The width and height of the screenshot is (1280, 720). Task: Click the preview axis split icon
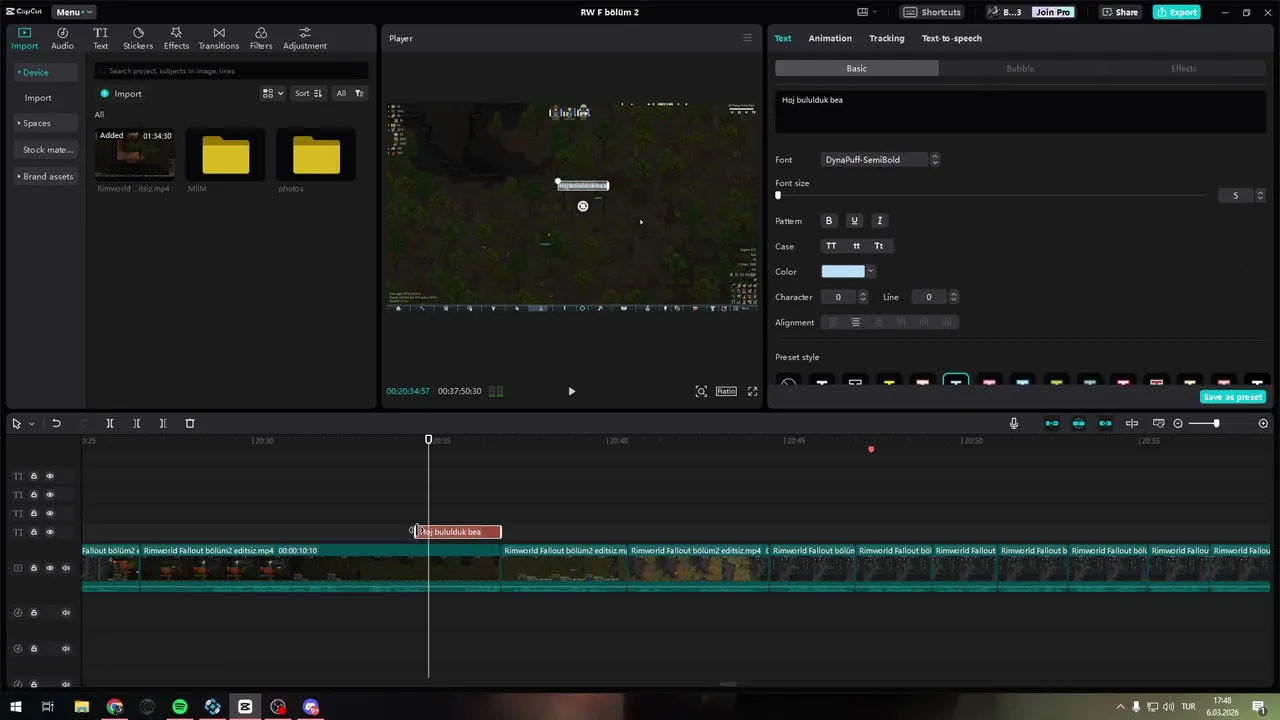pos(1132,423)
